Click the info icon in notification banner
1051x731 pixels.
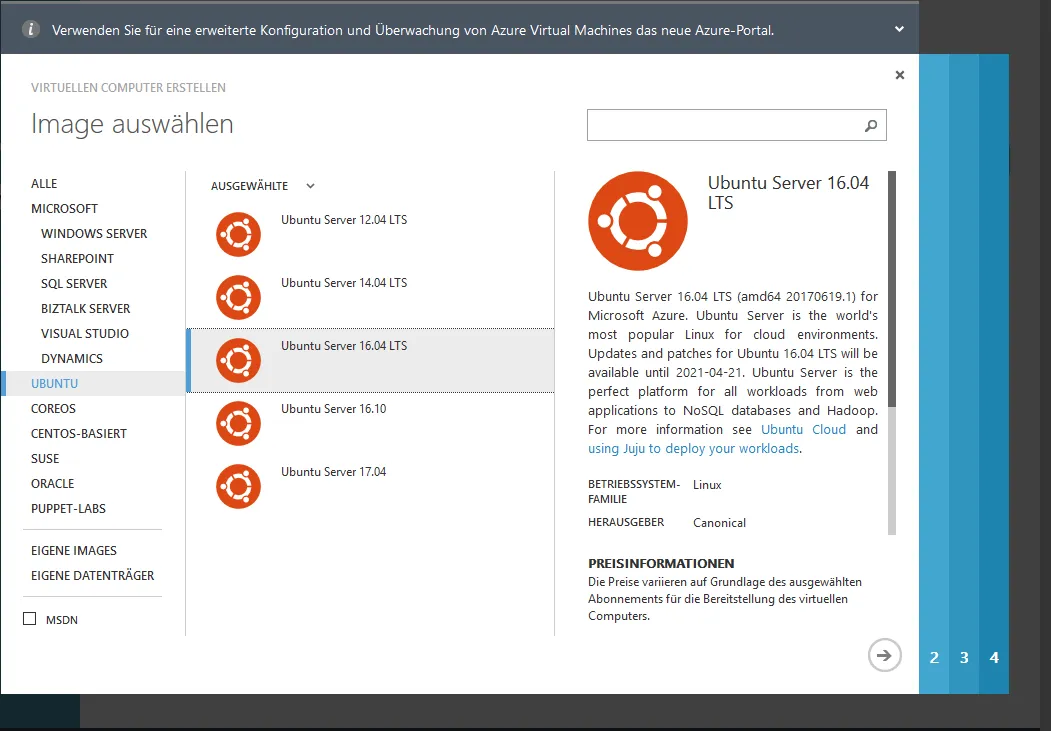click(31, 29)
